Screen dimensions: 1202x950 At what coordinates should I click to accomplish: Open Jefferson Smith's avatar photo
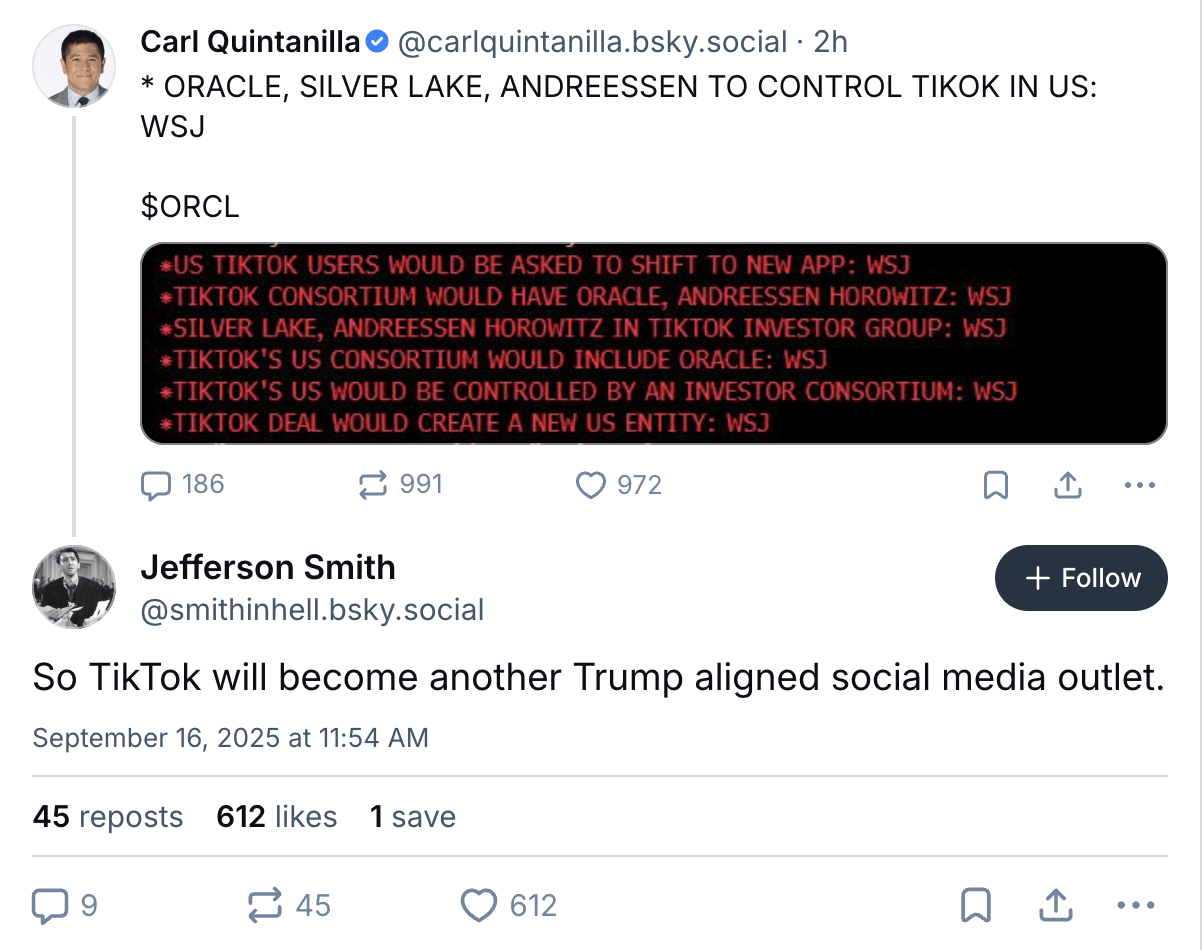(74, 587)
